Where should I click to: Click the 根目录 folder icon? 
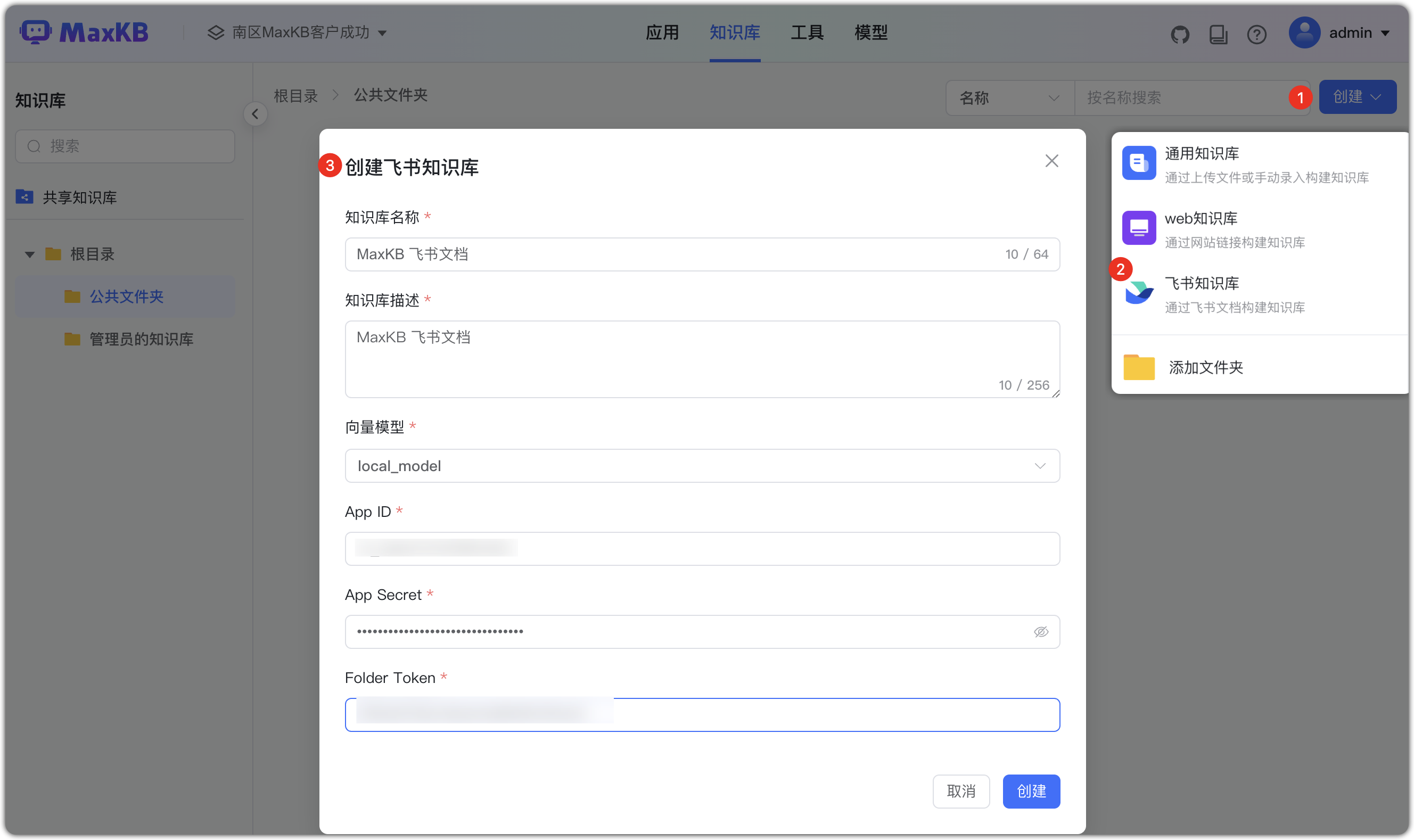coord(53,253)
